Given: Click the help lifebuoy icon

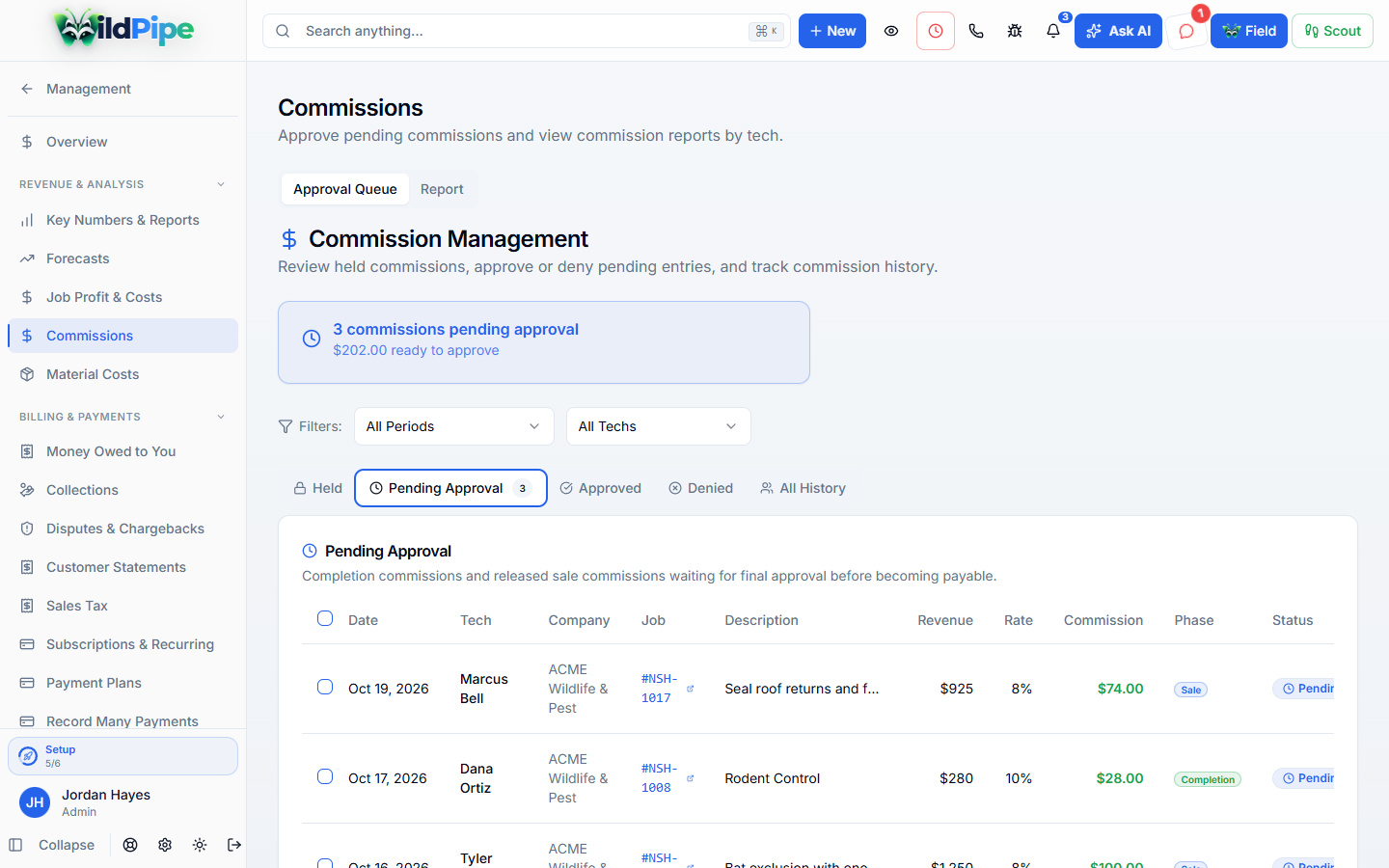Looking at the screenshot, I should coord(130,845).
